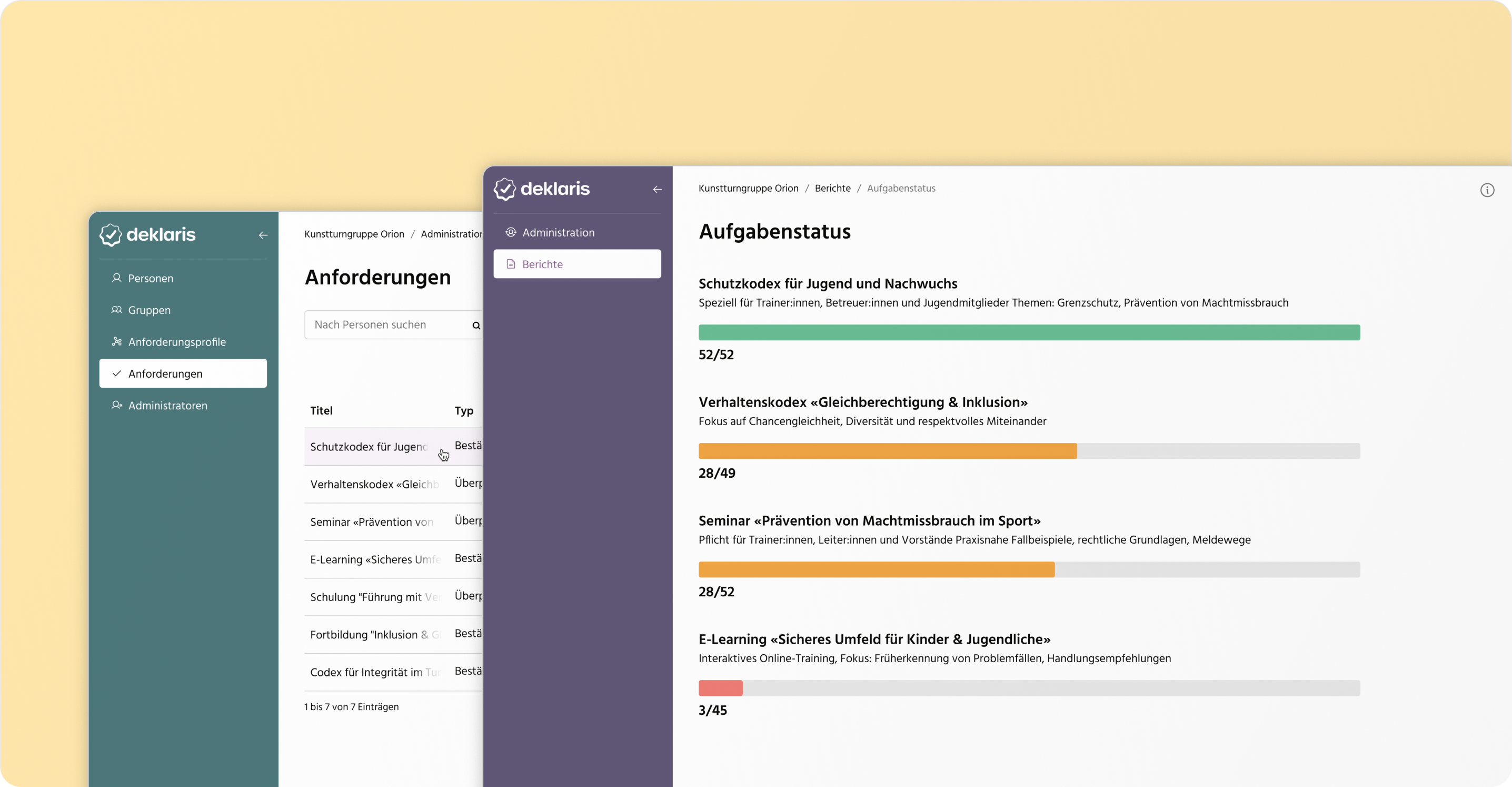Select the Anforderungen navigation item

[x=165, y=373]
